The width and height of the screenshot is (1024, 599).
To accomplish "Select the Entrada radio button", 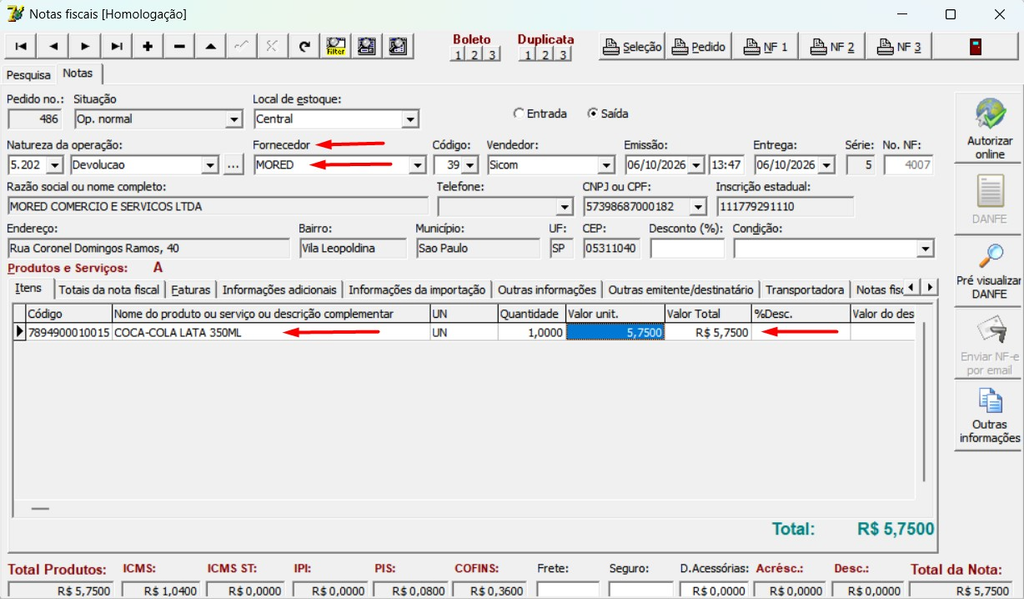I will click(x=519, y=114).
